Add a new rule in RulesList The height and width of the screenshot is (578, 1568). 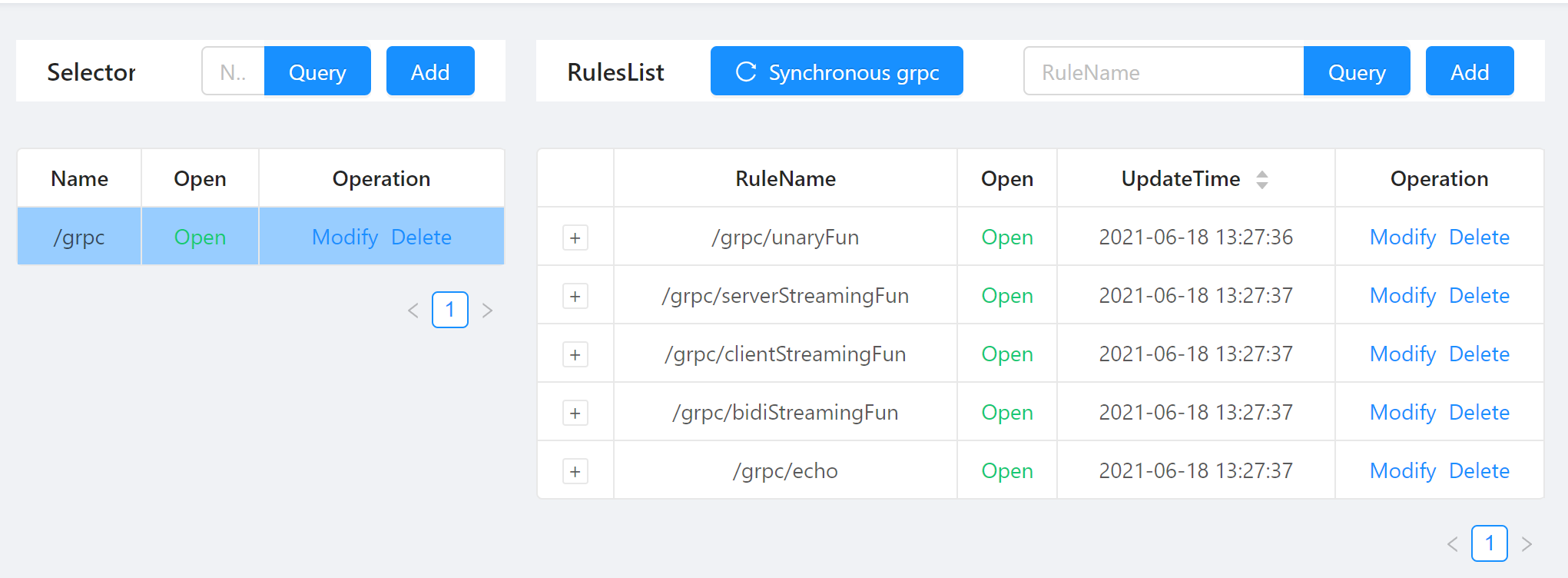1469,71
